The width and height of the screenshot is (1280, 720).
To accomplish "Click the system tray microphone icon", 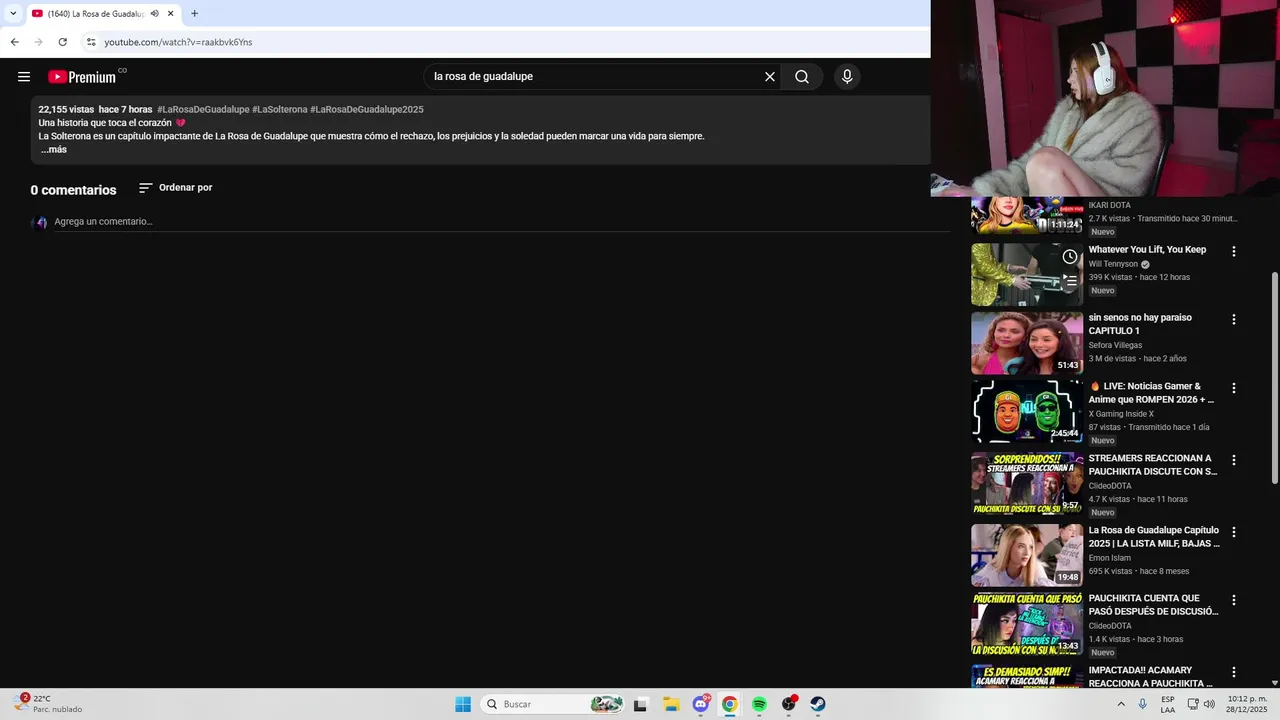I will [x=1143, y=704].
